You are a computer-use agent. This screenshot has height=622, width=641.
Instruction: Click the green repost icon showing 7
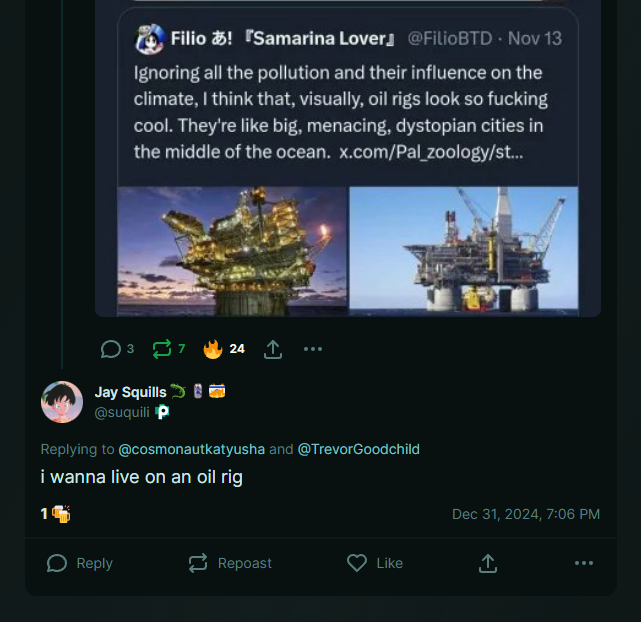[169, 349]
